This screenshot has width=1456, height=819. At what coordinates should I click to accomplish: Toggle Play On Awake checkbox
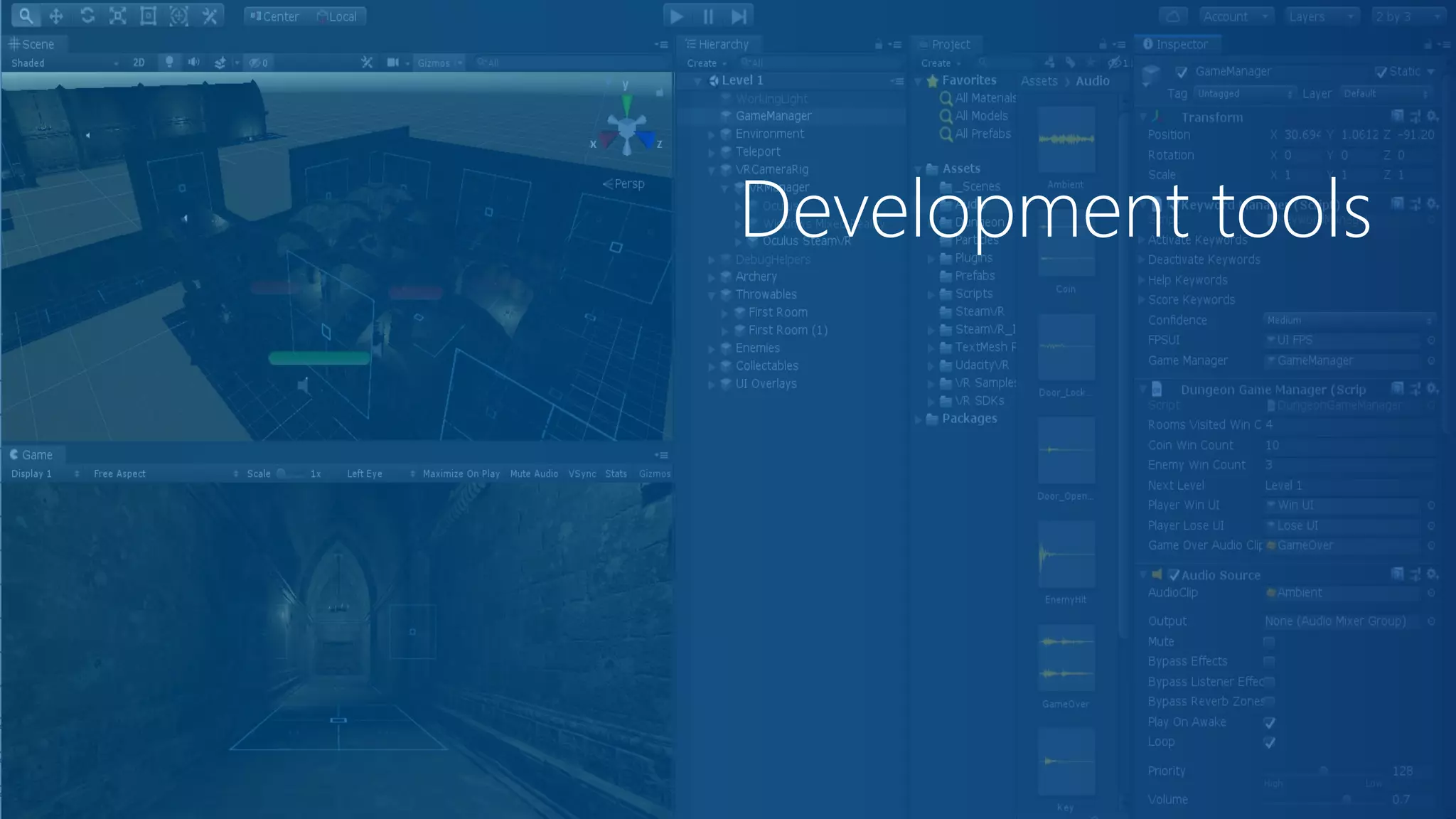tap(1270, 722)
